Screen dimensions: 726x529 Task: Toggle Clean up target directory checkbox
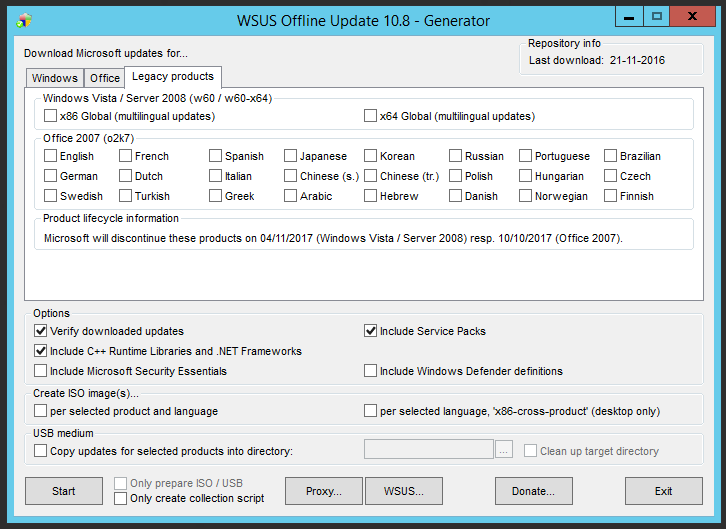(530, 451)
